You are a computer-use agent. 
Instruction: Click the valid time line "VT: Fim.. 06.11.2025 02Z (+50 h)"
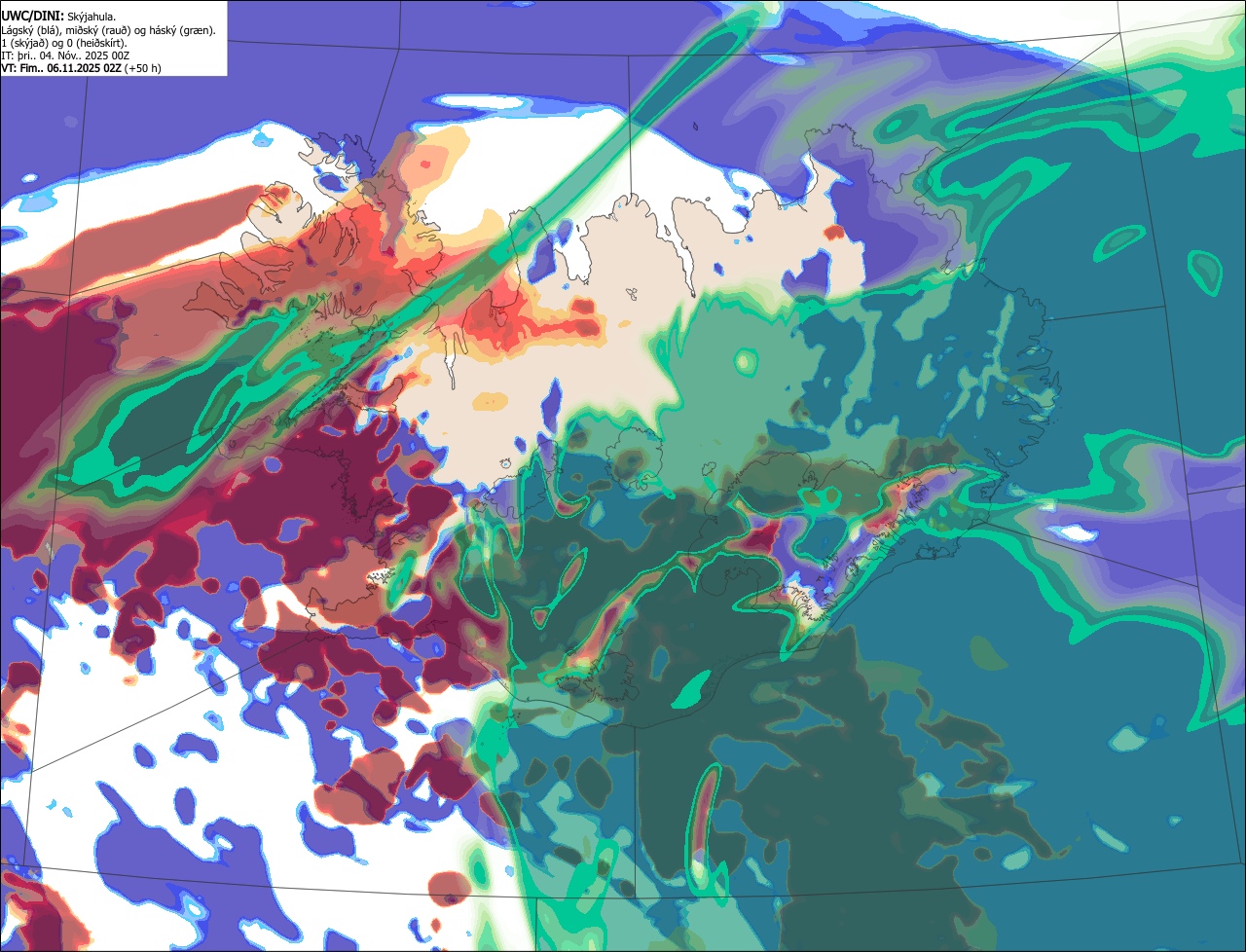81,69
